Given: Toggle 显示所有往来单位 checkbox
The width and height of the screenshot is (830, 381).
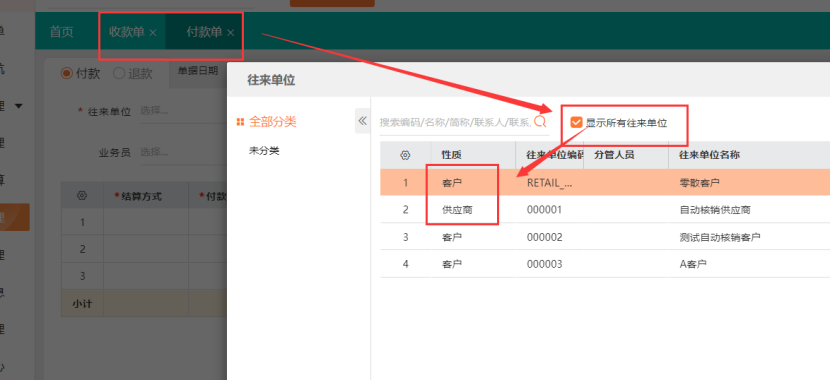Looking at the screenshot, I should tap(576, 123).
